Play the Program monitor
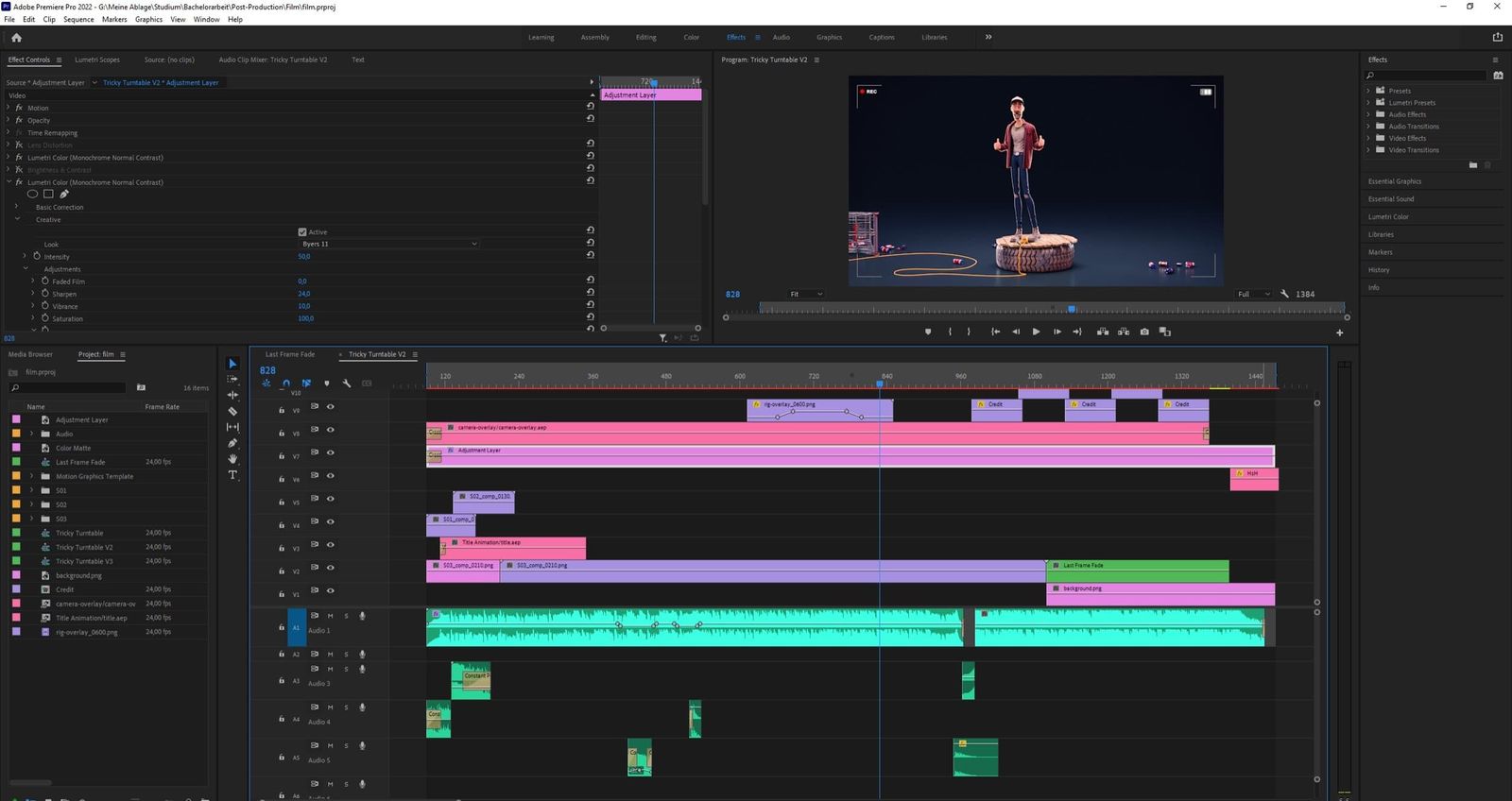 [1036, 332]
